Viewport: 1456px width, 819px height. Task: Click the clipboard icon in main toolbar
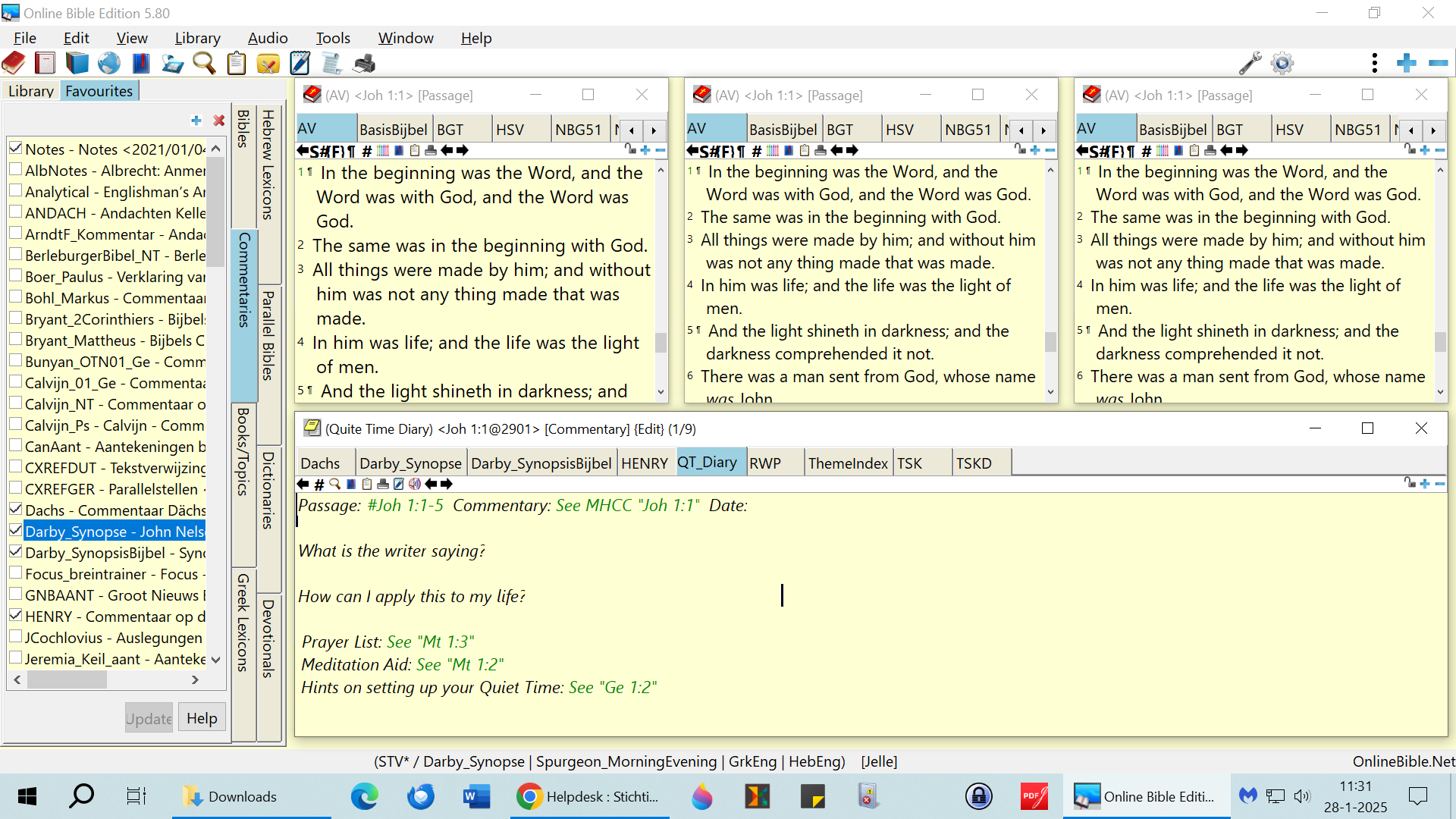click(237, 64)
